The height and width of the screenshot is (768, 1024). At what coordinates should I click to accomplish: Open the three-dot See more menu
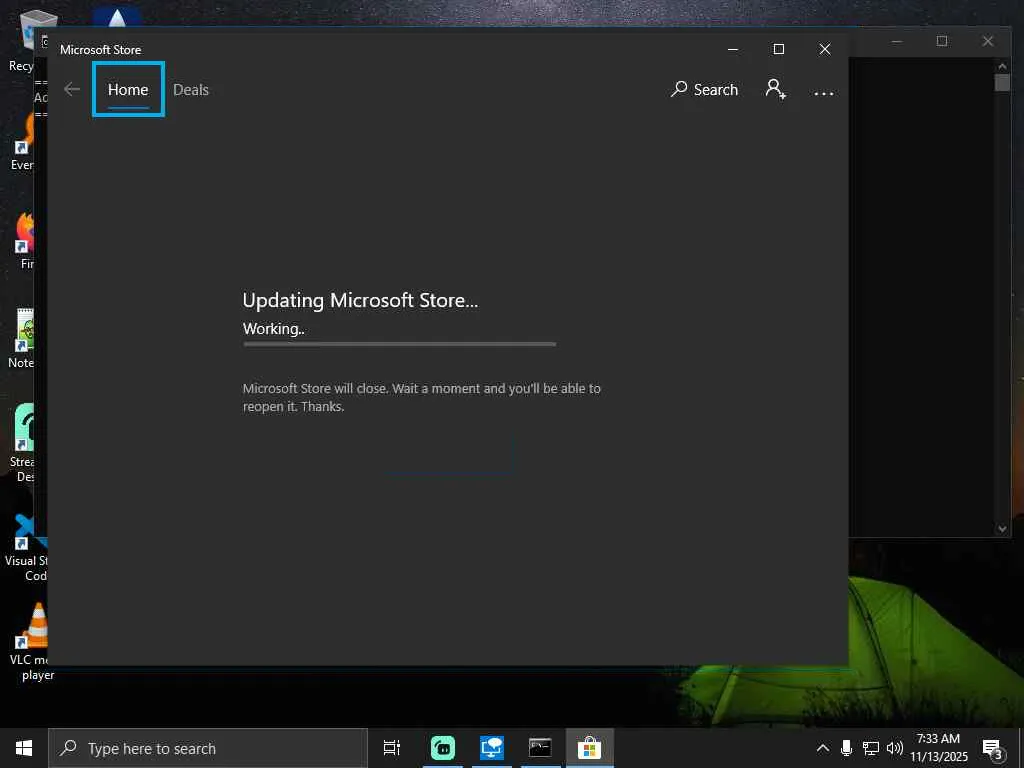[824, 93]
